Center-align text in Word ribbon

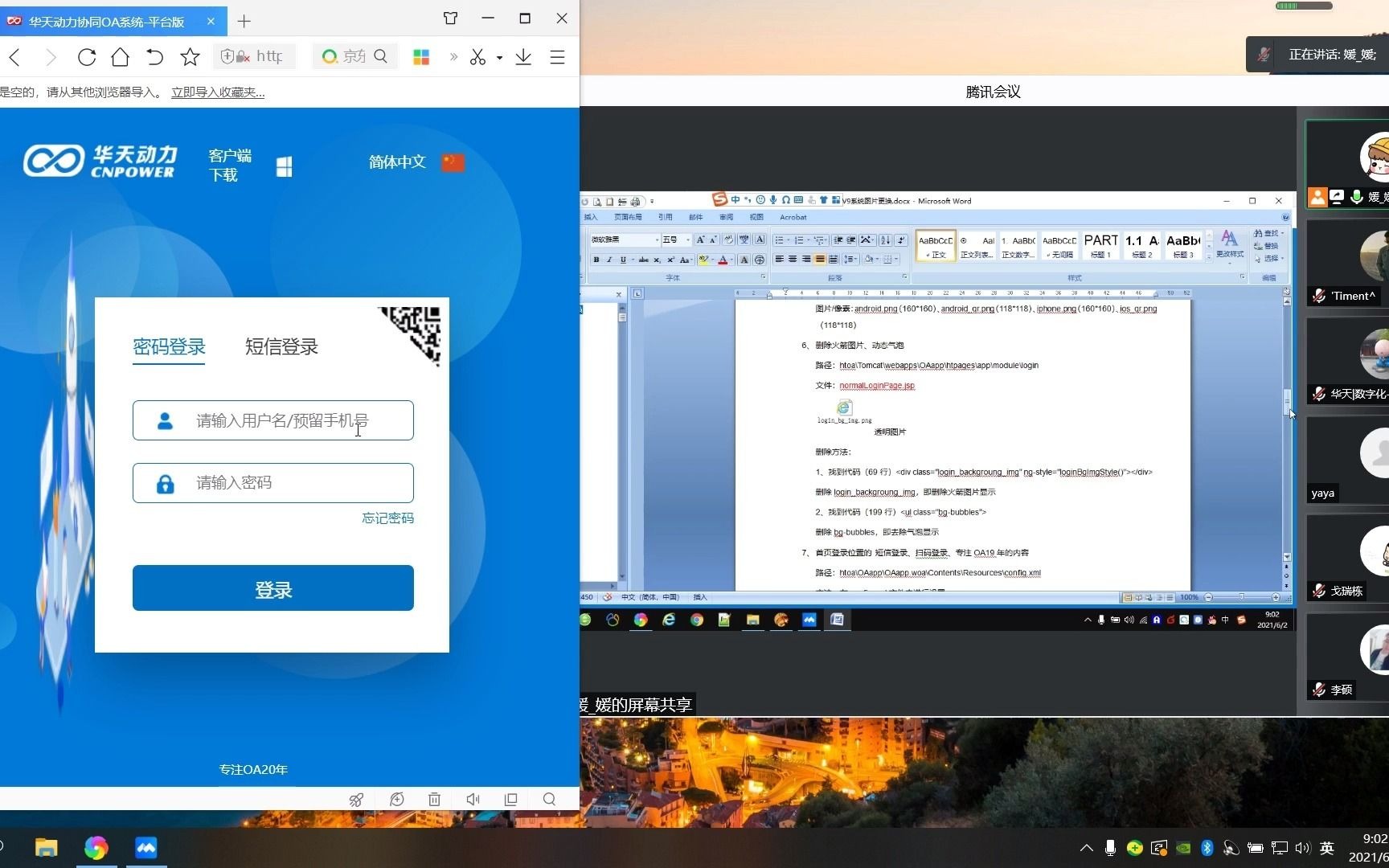coord(793,259)
